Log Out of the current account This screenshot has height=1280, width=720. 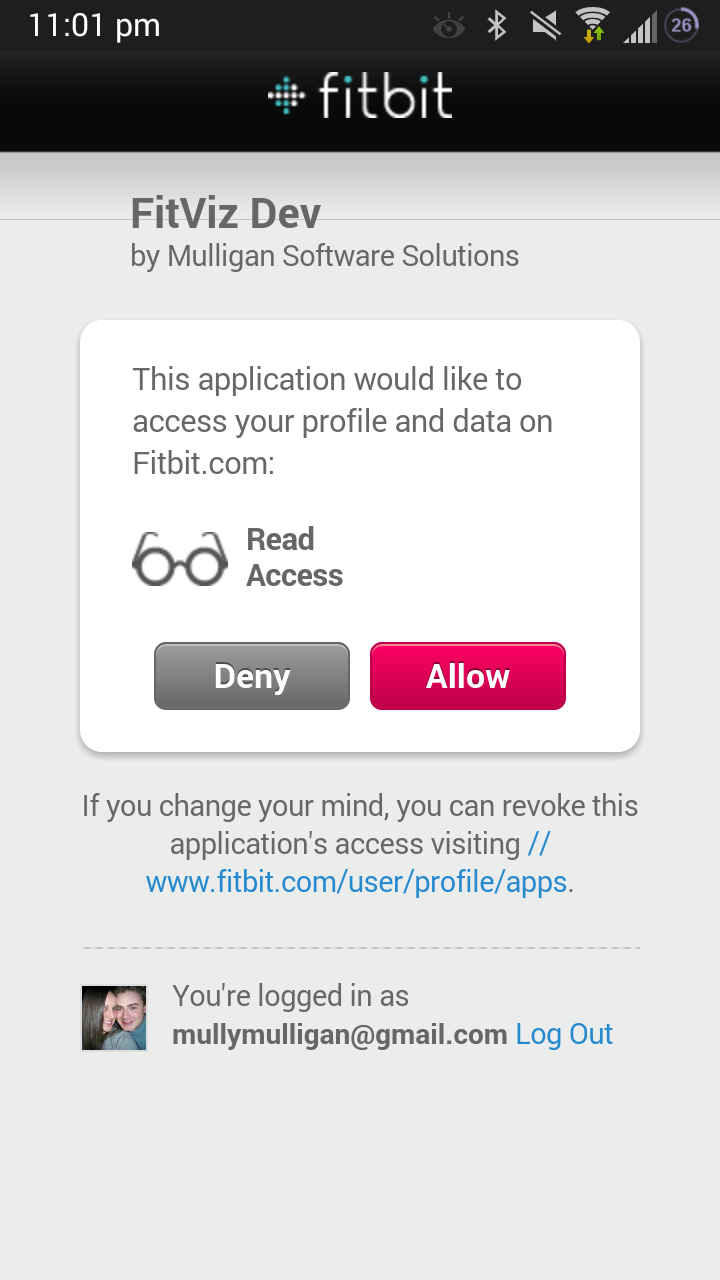click(564, 1034)
